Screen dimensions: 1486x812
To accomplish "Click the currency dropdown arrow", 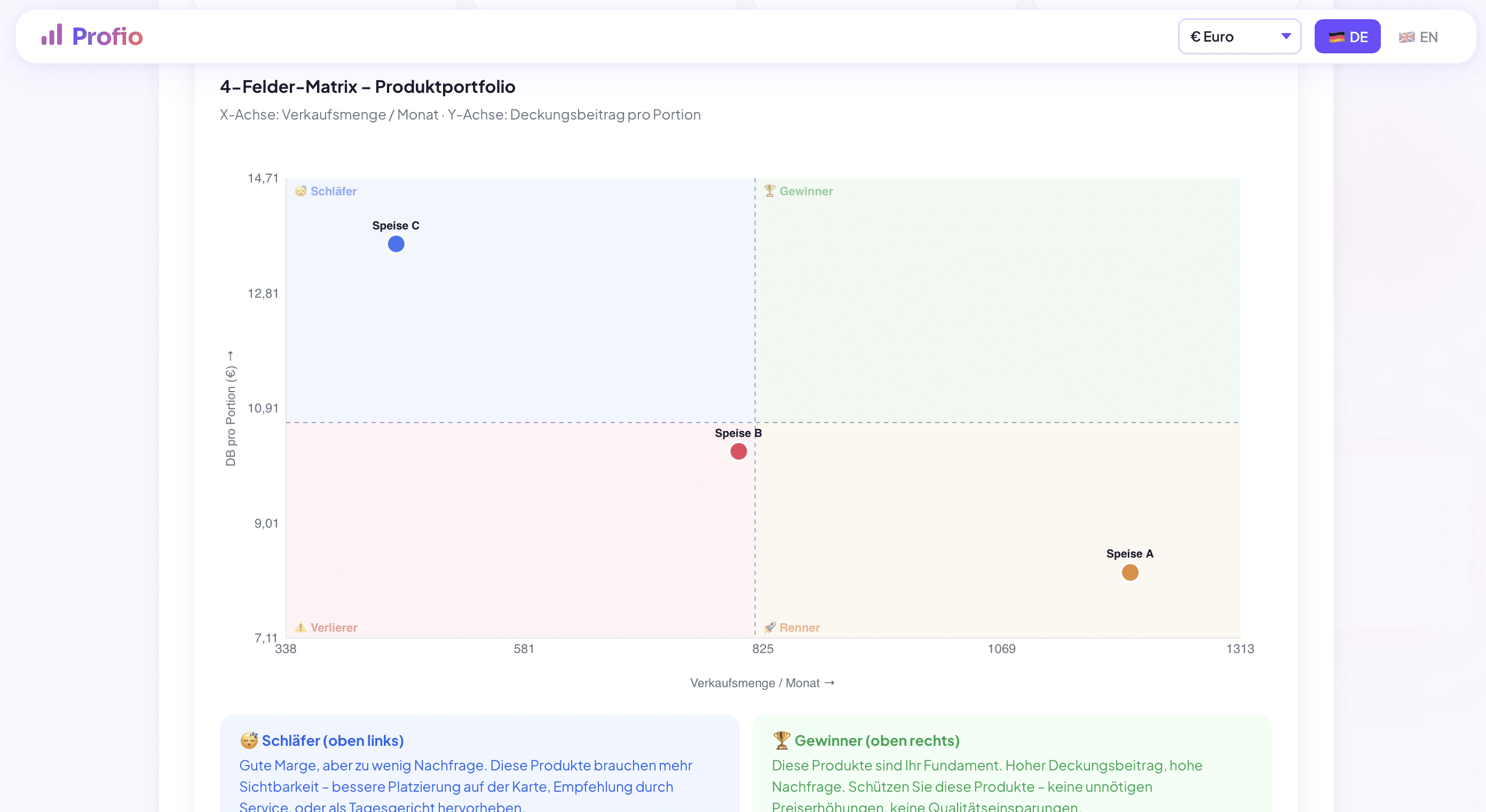I will (1286, 36).
